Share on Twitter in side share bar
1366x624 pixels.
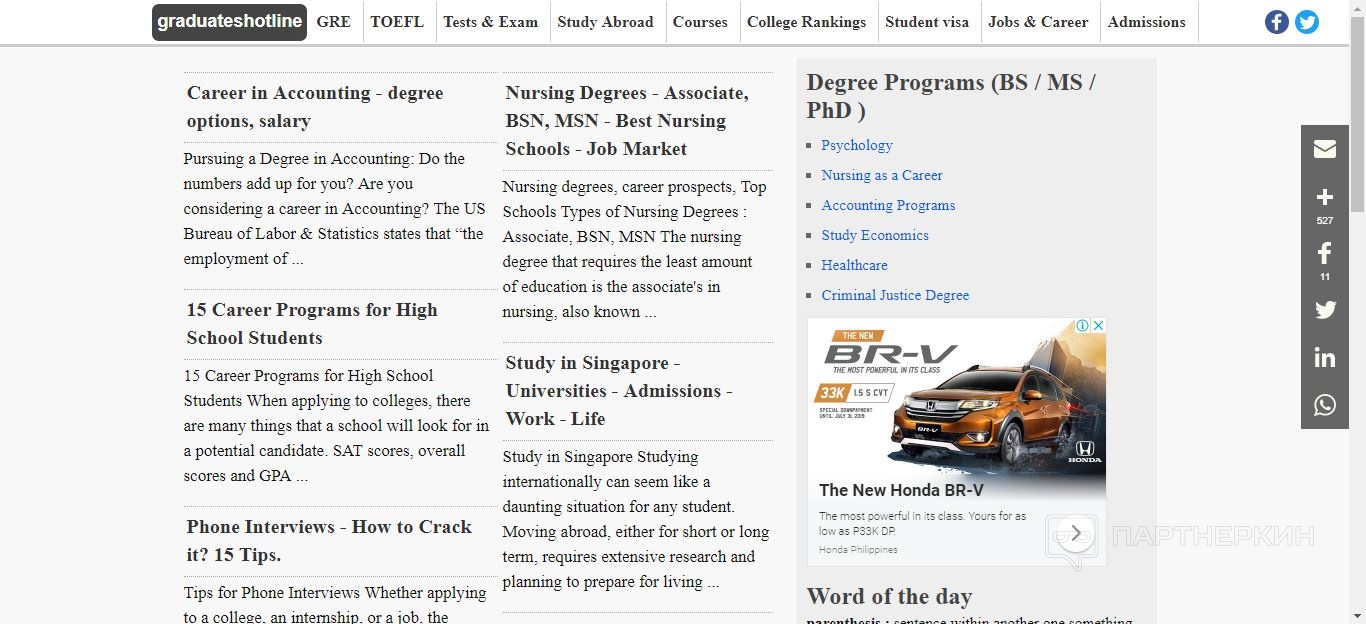(1325, 310)
